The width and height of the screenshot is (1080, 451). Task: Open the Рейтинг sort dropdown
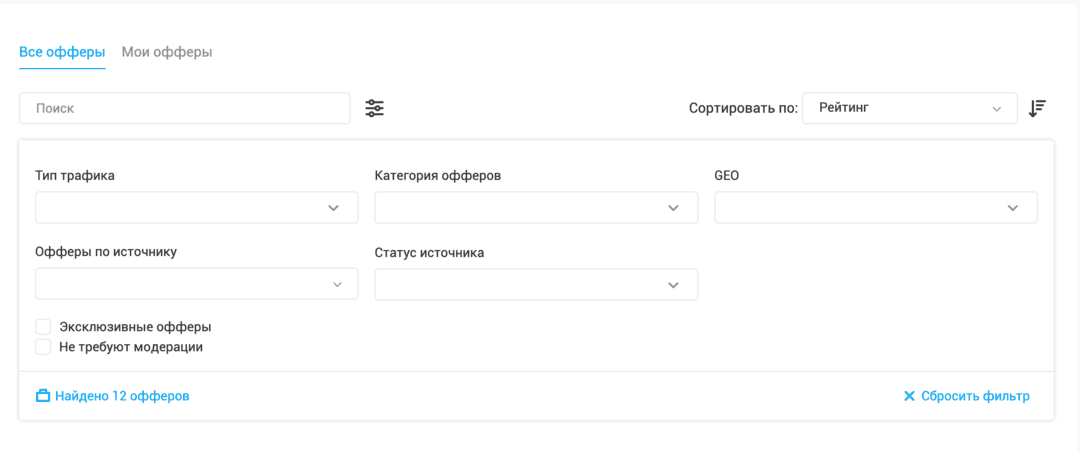point(910,108)
